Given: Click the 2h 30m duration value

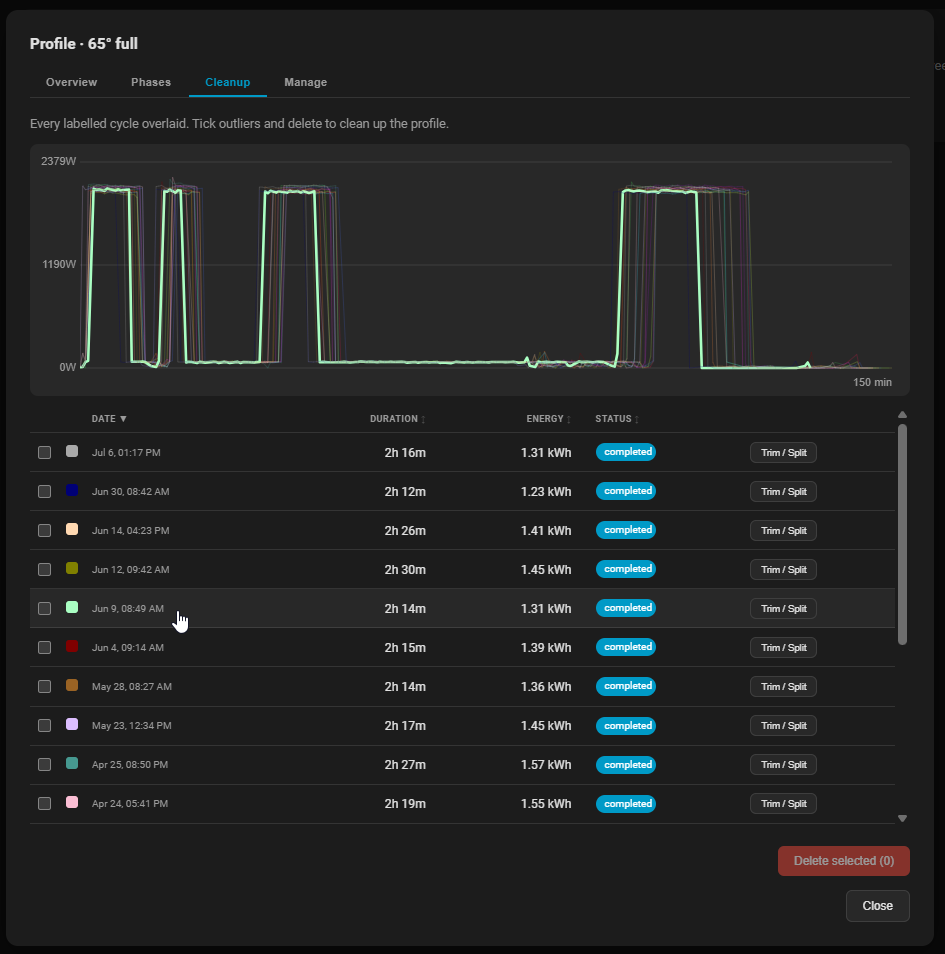Looking at the screenshot, I should (405, 569).
